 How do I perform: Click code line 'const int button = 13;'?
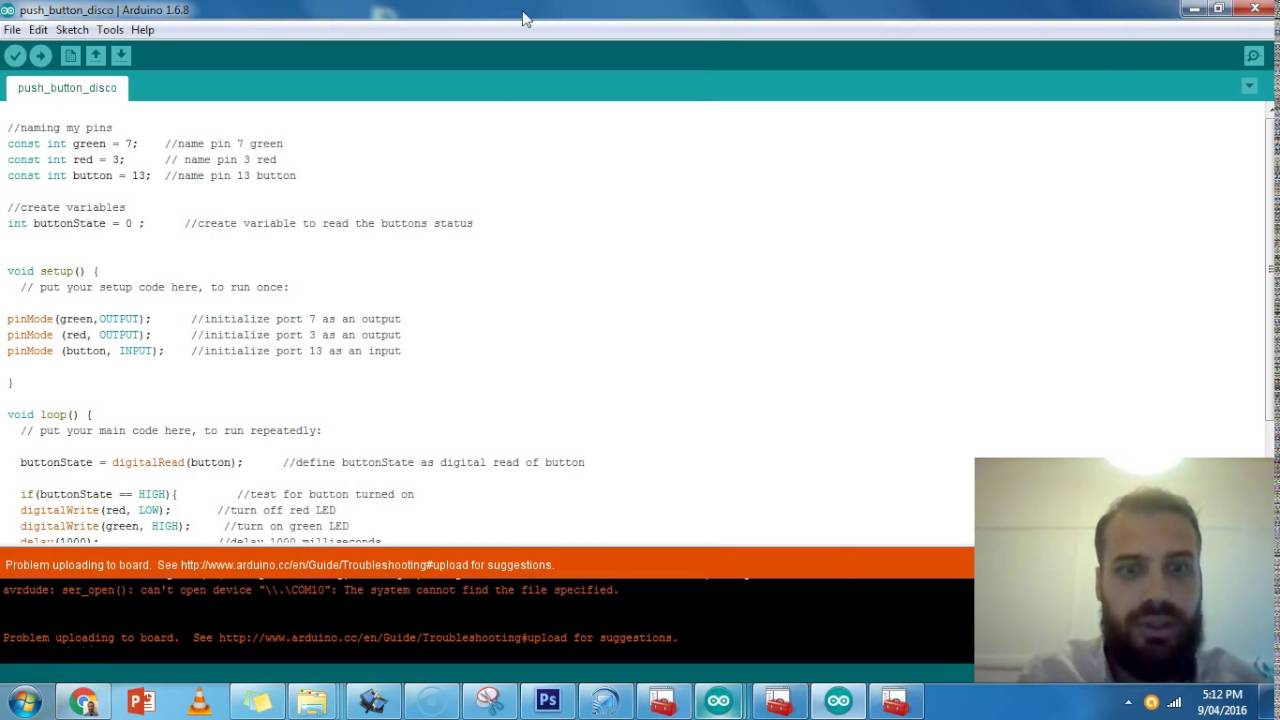79,176
